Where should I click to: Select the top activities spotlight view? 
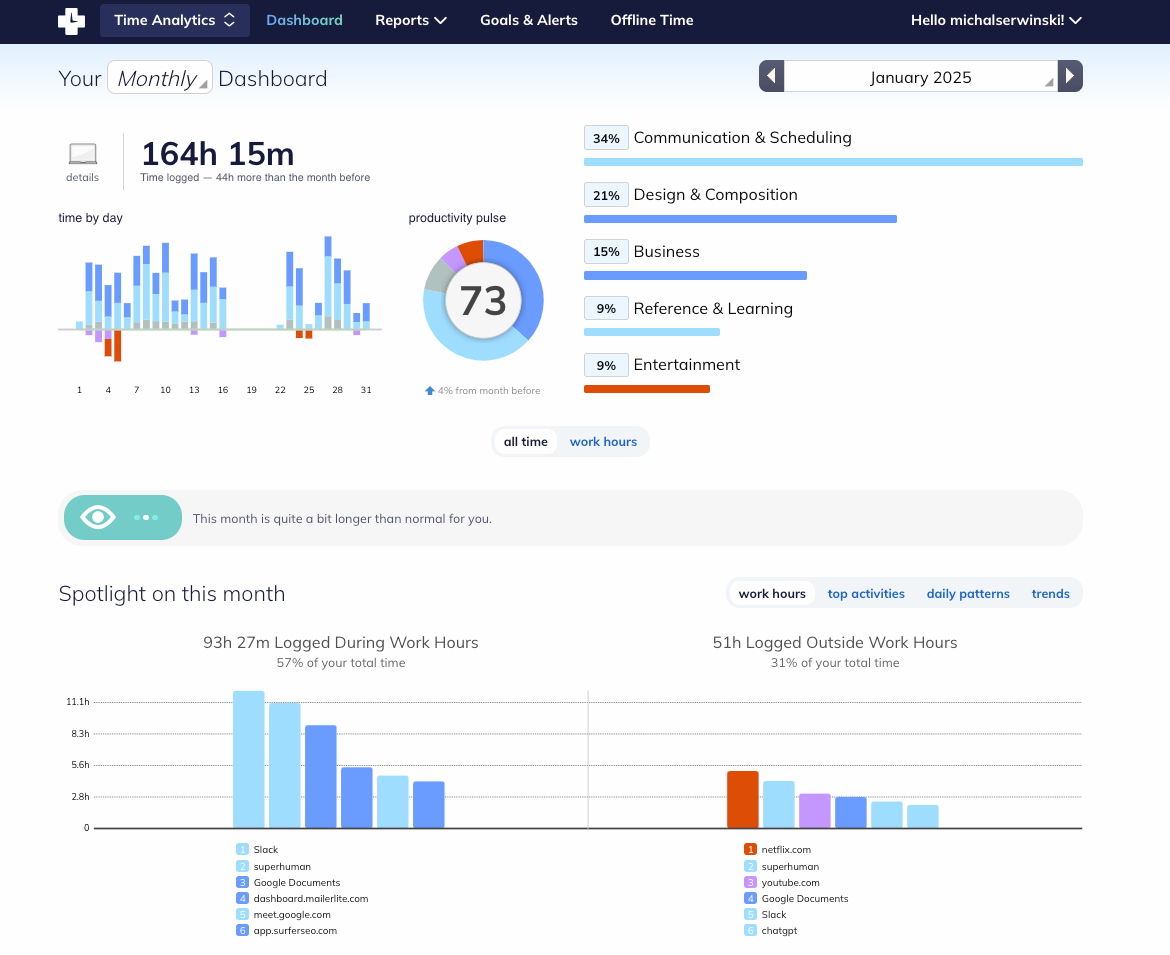click(866, 594)
